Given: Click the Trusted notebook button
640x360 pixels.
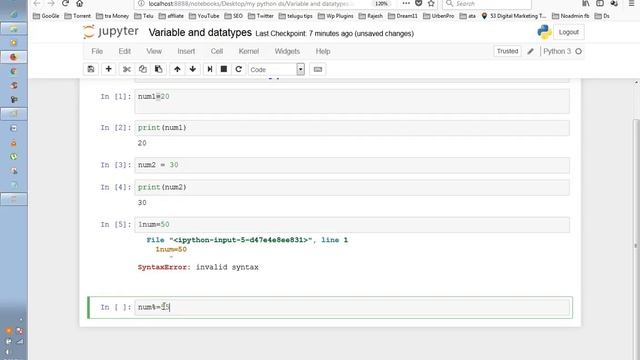Looking at the screenshot, I should [507, 51].
